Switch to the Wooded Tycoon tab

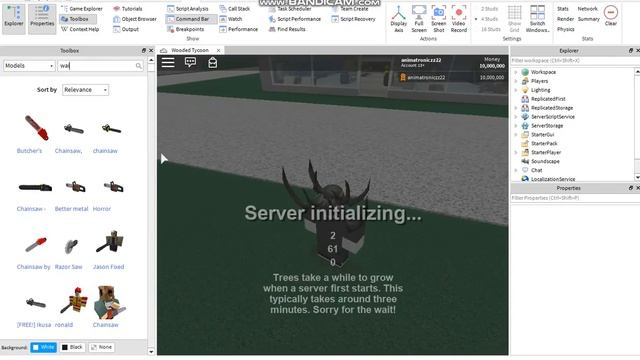pyautogui.click(x=190, y=50)
